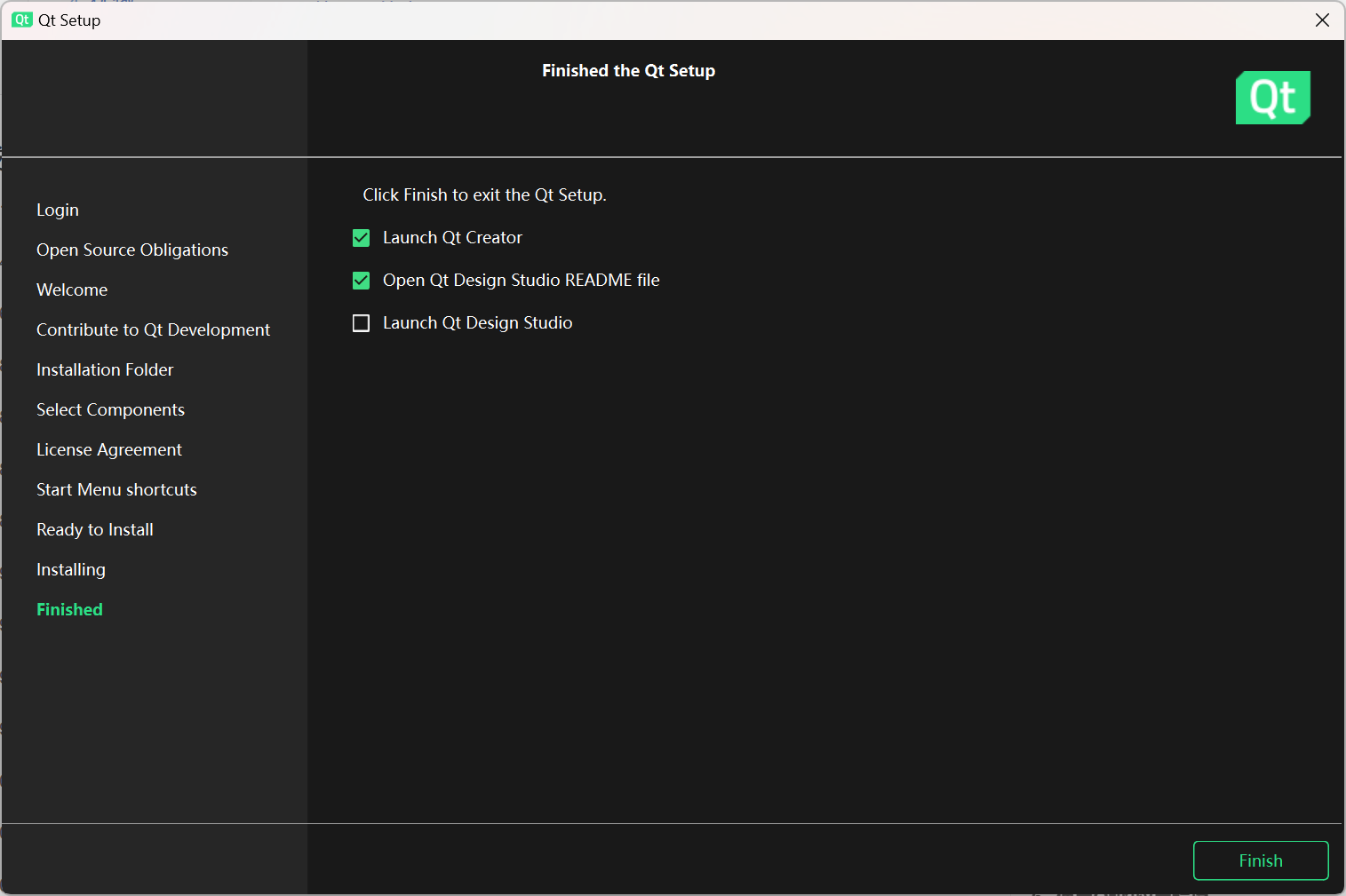Screen dimensions: 1346x896
Task: Select the License Agreement step
Action: 109,449
